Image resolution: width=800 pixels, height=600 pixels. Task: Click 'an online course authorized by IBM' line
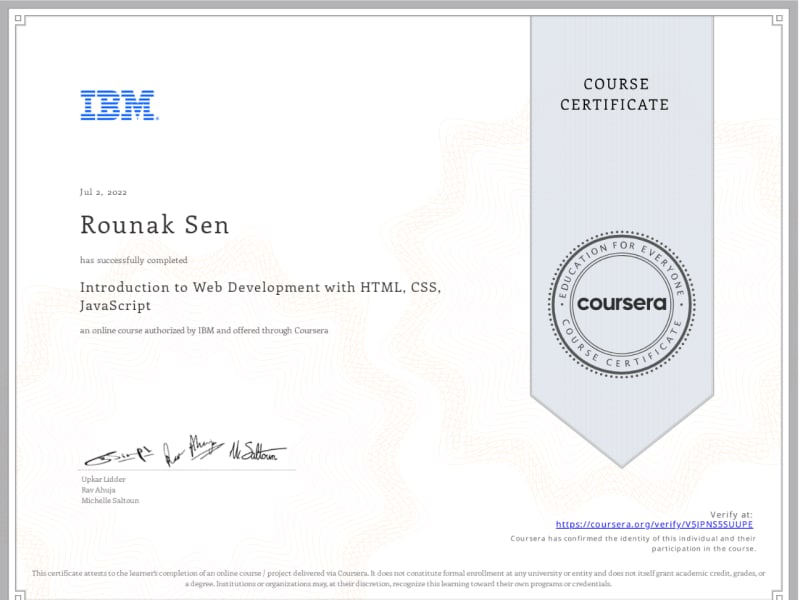pyautogui.click(x=204, y=331)
